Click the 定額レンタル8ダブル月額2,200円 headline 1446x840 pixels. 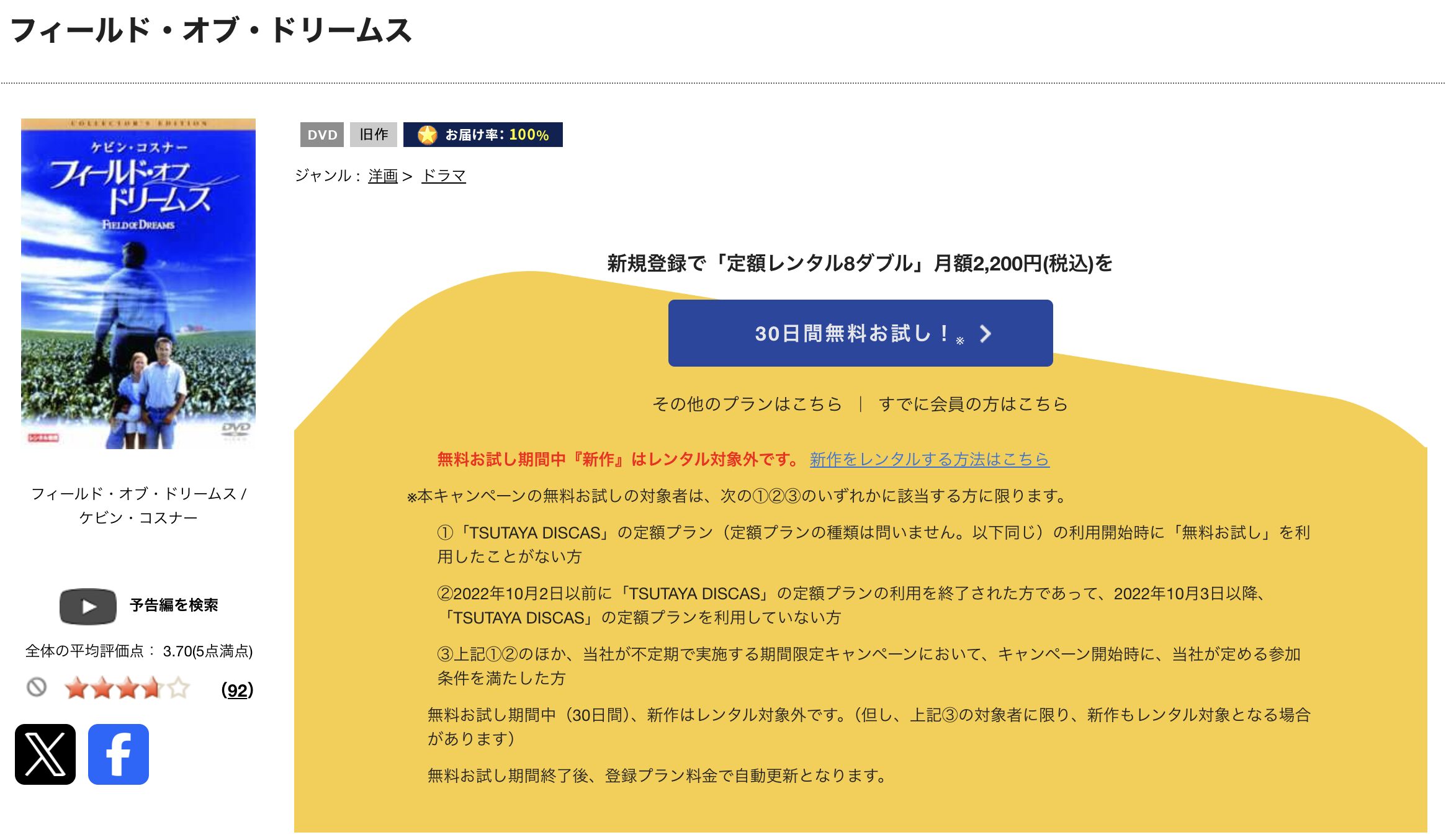860,263
